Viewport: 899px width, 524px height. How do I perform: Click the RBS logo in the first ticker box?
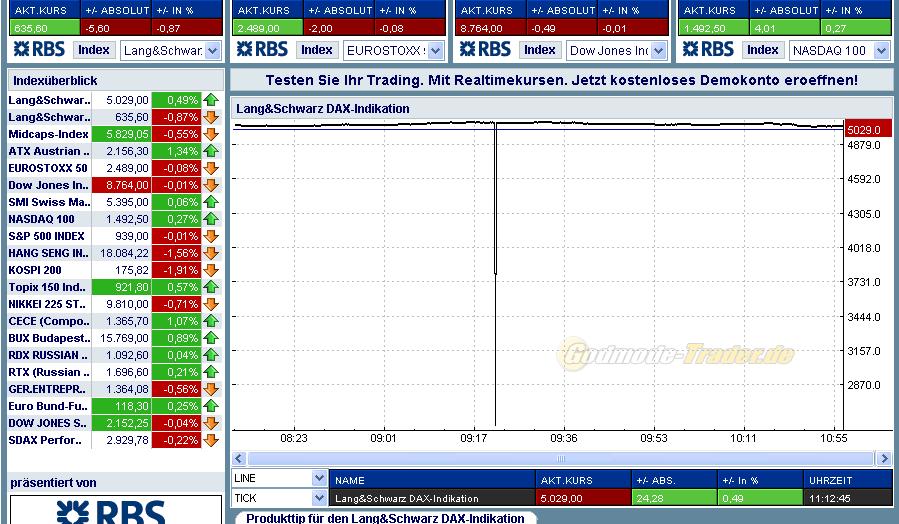[39, 50]
